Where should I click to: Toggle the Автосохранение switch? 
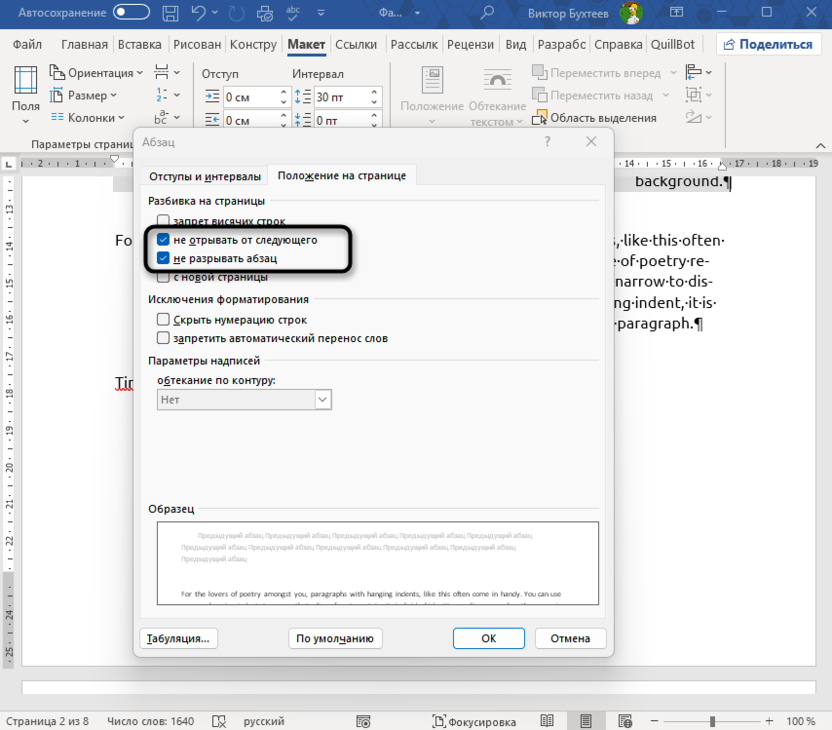coord(133,13)
